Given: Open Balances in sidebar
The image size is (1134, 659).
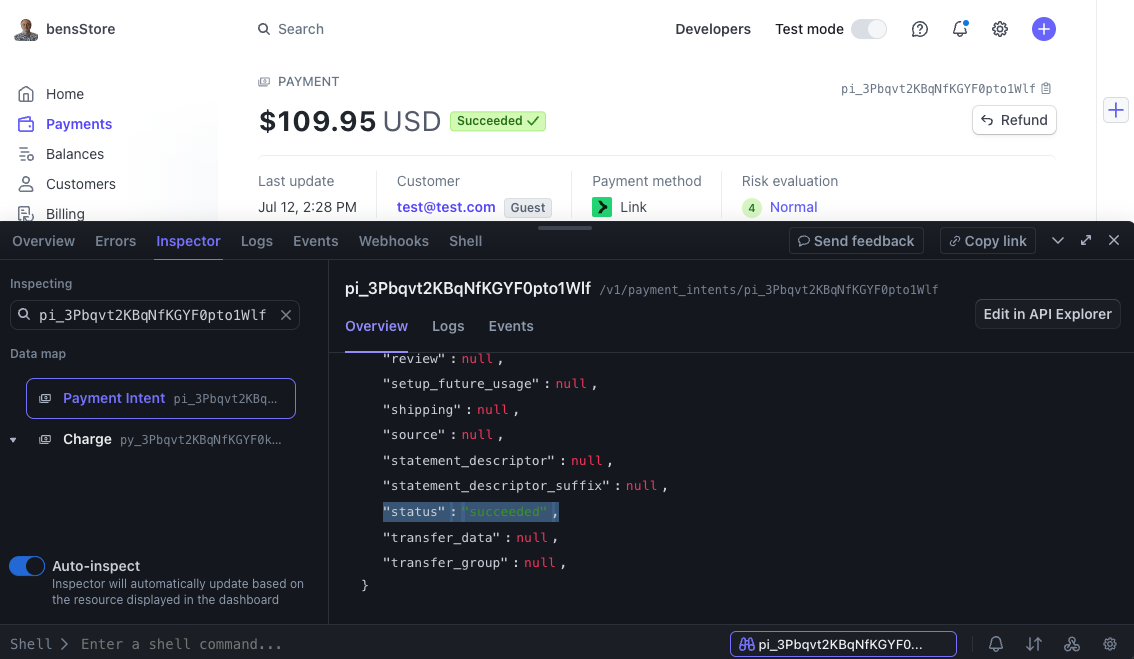Looking at the screenshot, I should pos(61,154).
